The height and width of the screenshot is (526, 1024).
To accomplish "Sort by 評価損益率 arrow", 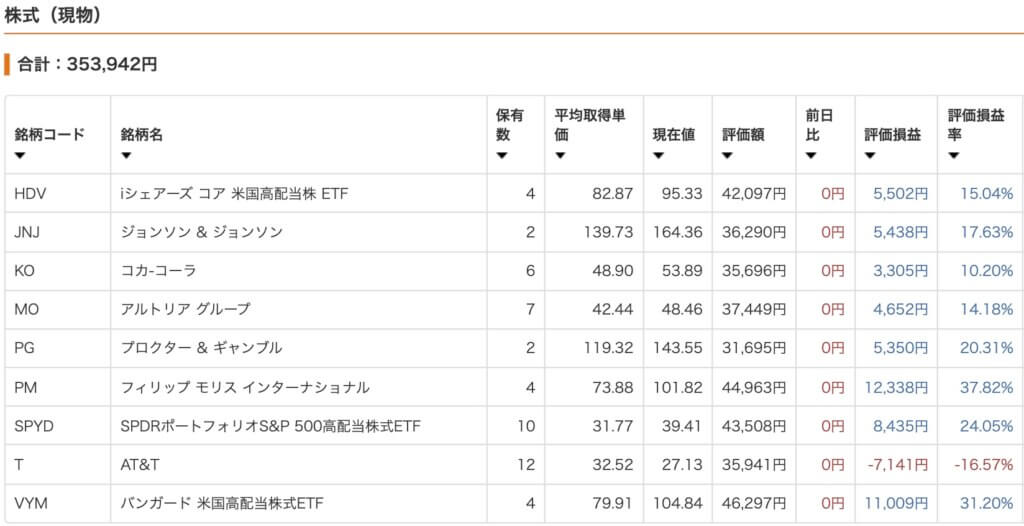I will [x=953, y=156].
